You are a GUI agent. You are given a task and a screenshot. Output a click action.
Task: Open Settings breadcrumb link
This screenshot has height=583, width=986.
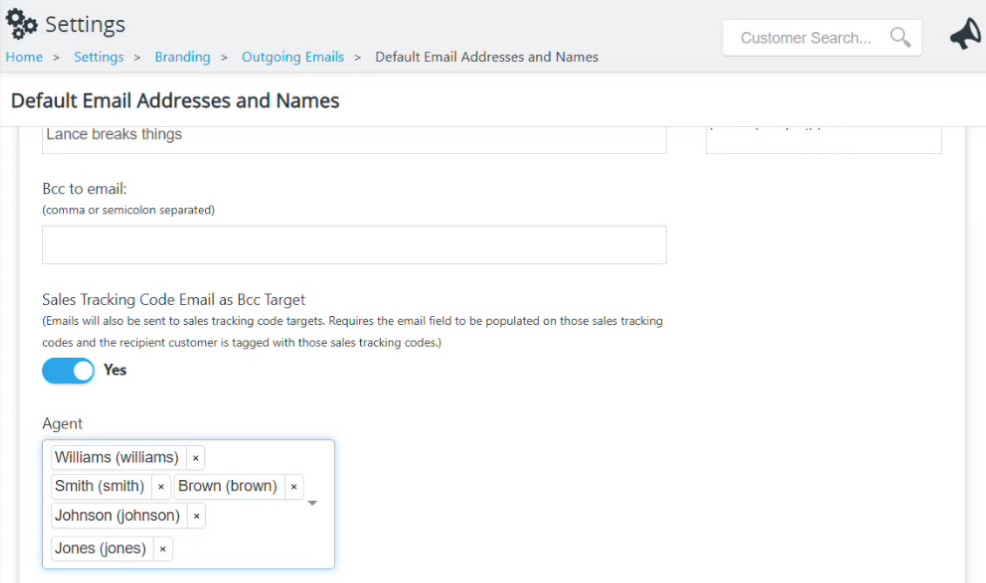tap(99, 57)
